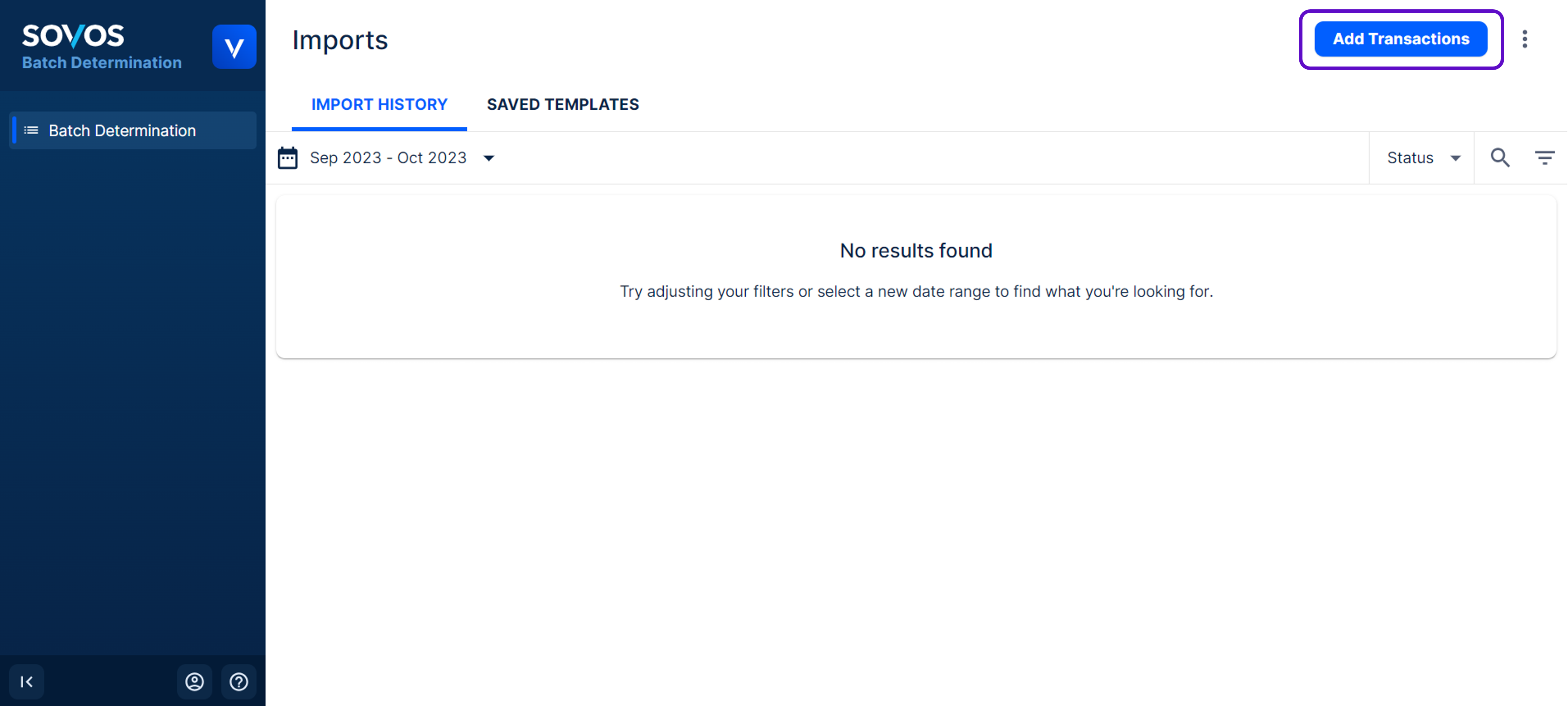Open the Status dropdown

[1422, 158]
